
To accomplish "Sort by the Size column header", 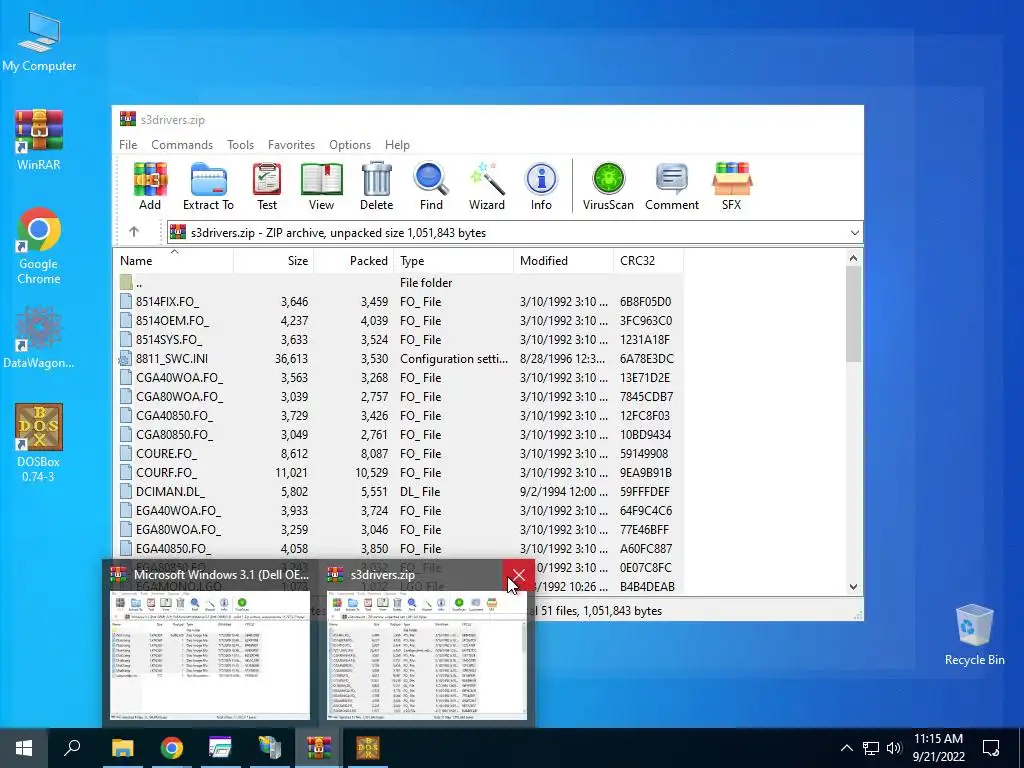I will point(274,261).
